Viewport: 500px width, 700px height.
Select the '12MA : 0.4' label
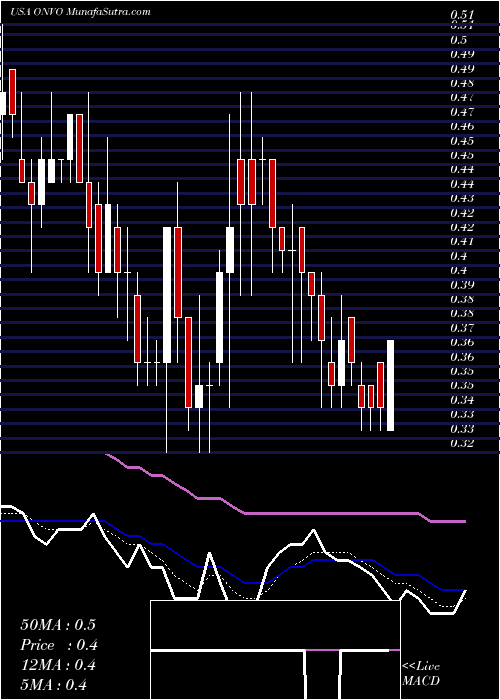[x=58, y=665]
